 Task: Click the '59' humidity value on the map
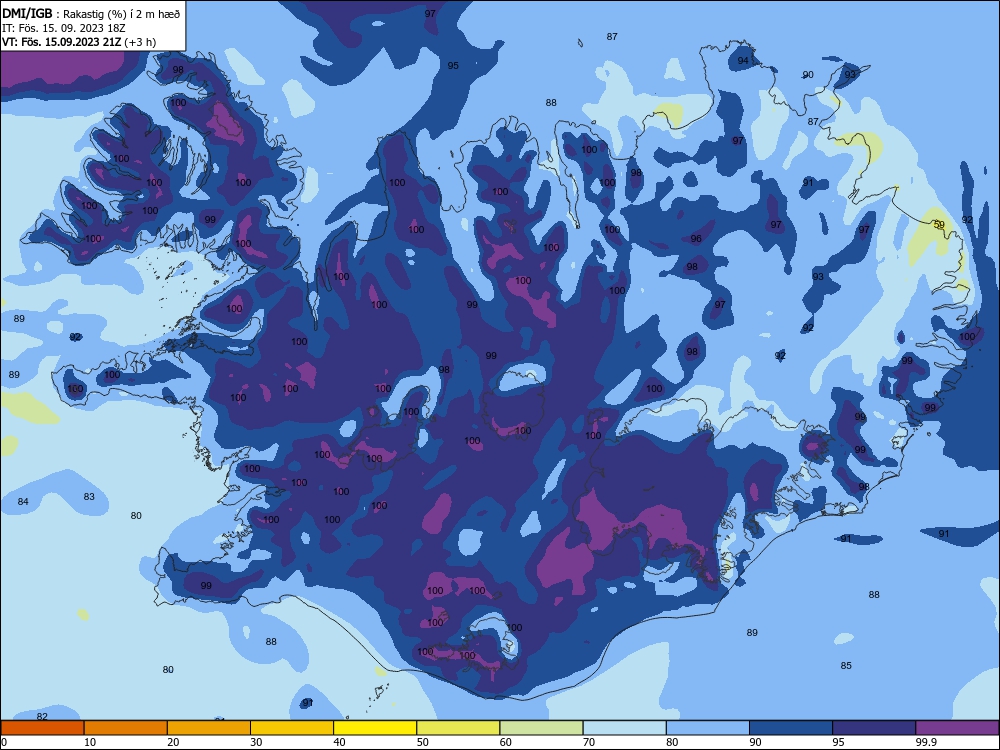(939, 224)
